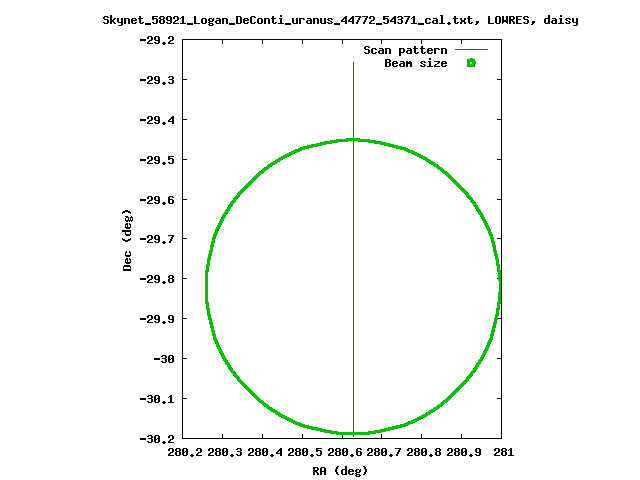Click the green Beam size legend marker
The height and width of the screenshot is (480, 640).
coord(471,63)
